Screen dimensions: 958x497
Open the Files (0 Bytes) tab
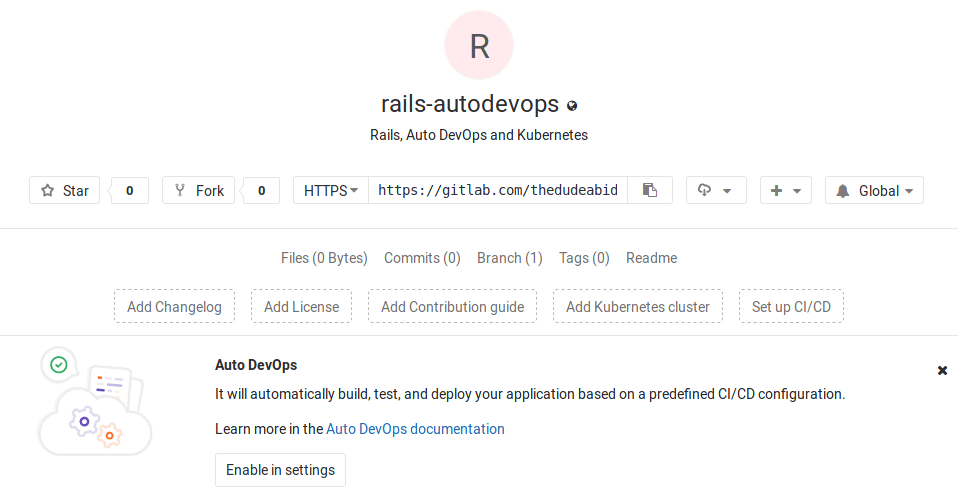click(x=324, y=258)
